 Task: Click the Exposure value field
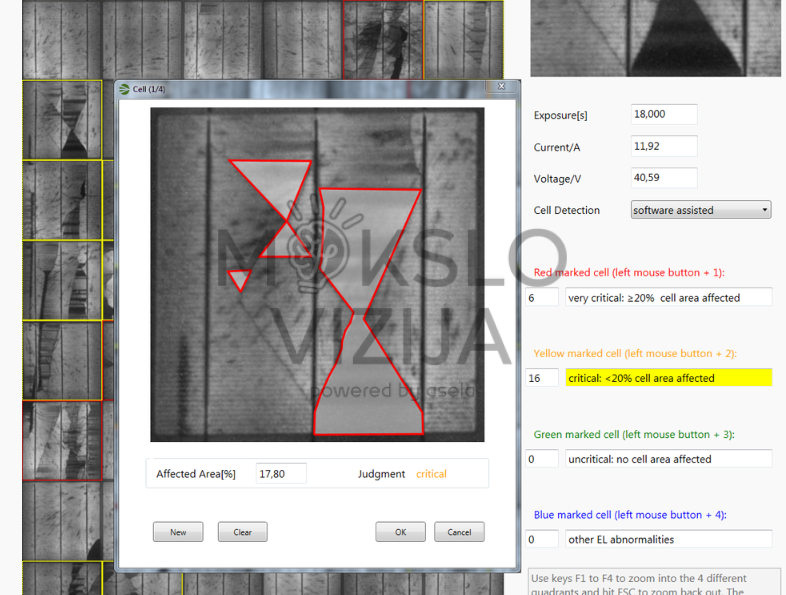pyautogui.click(x=664, y=114)
